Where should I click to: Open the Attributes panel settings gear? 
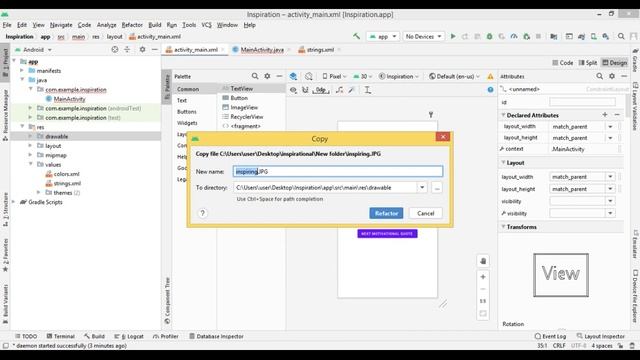[612, 76]
